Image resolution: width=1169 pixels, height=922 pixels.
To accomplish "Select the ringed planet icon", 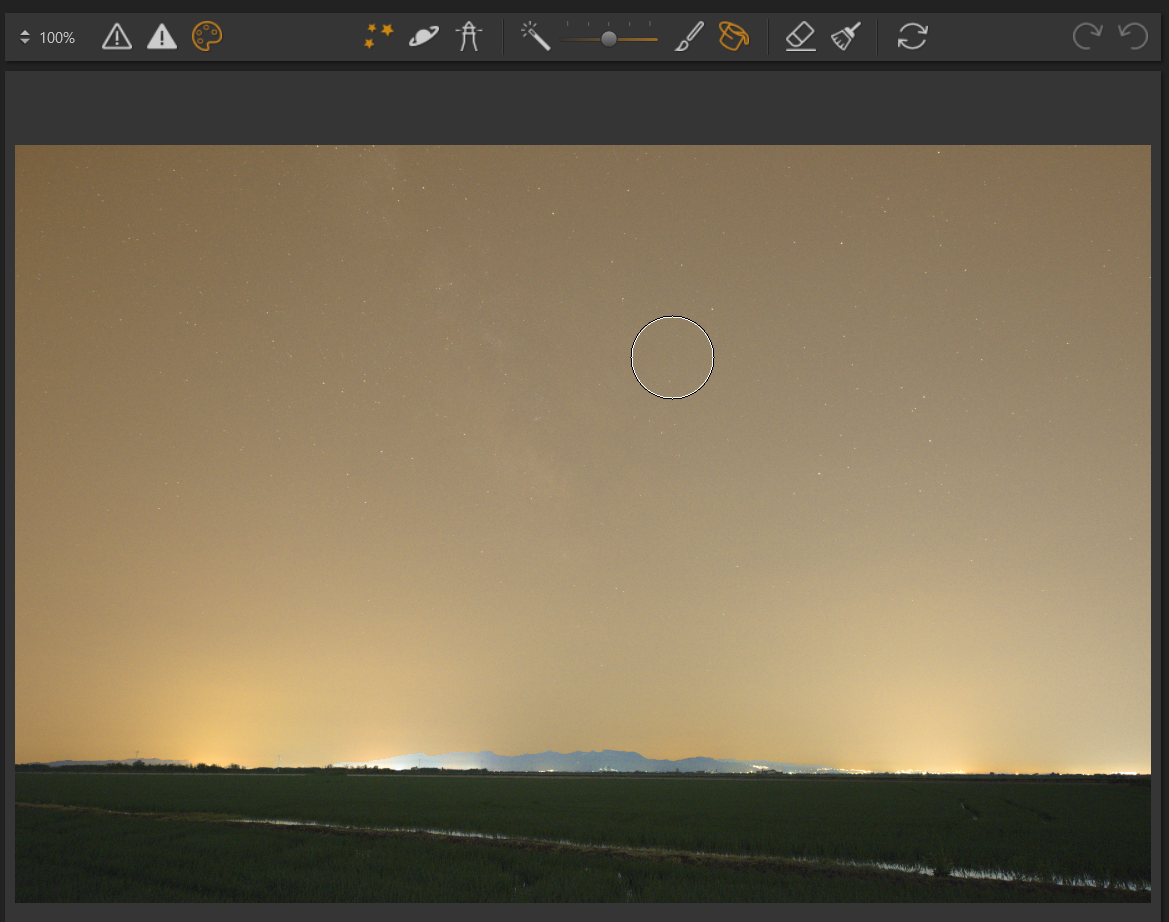I will coord(423,36).
